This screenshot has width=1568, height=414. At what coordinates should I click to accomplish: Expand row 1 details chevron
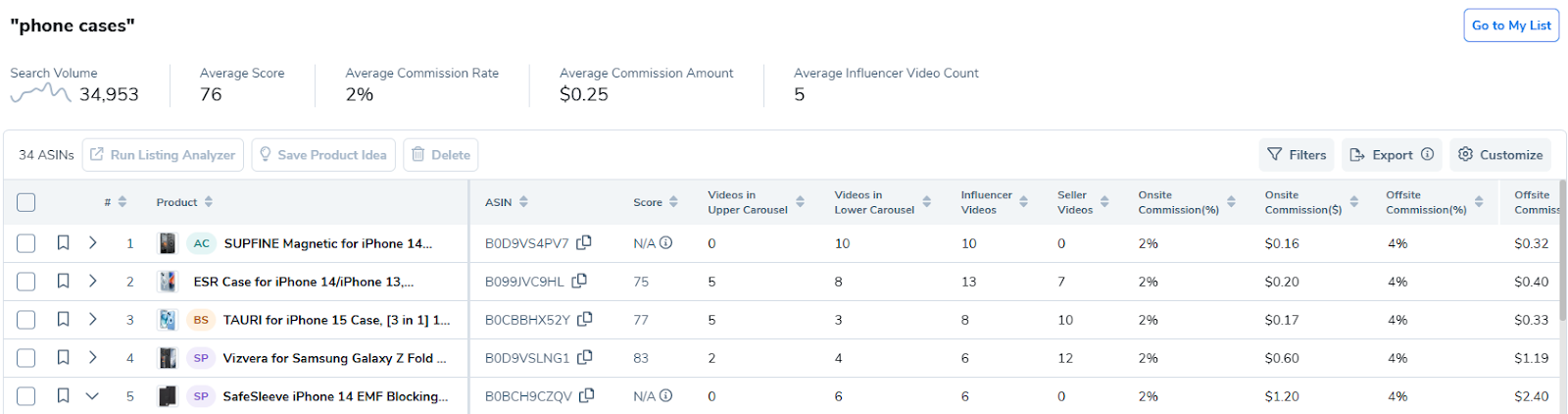pyautogui.click(x=92, y=242)
